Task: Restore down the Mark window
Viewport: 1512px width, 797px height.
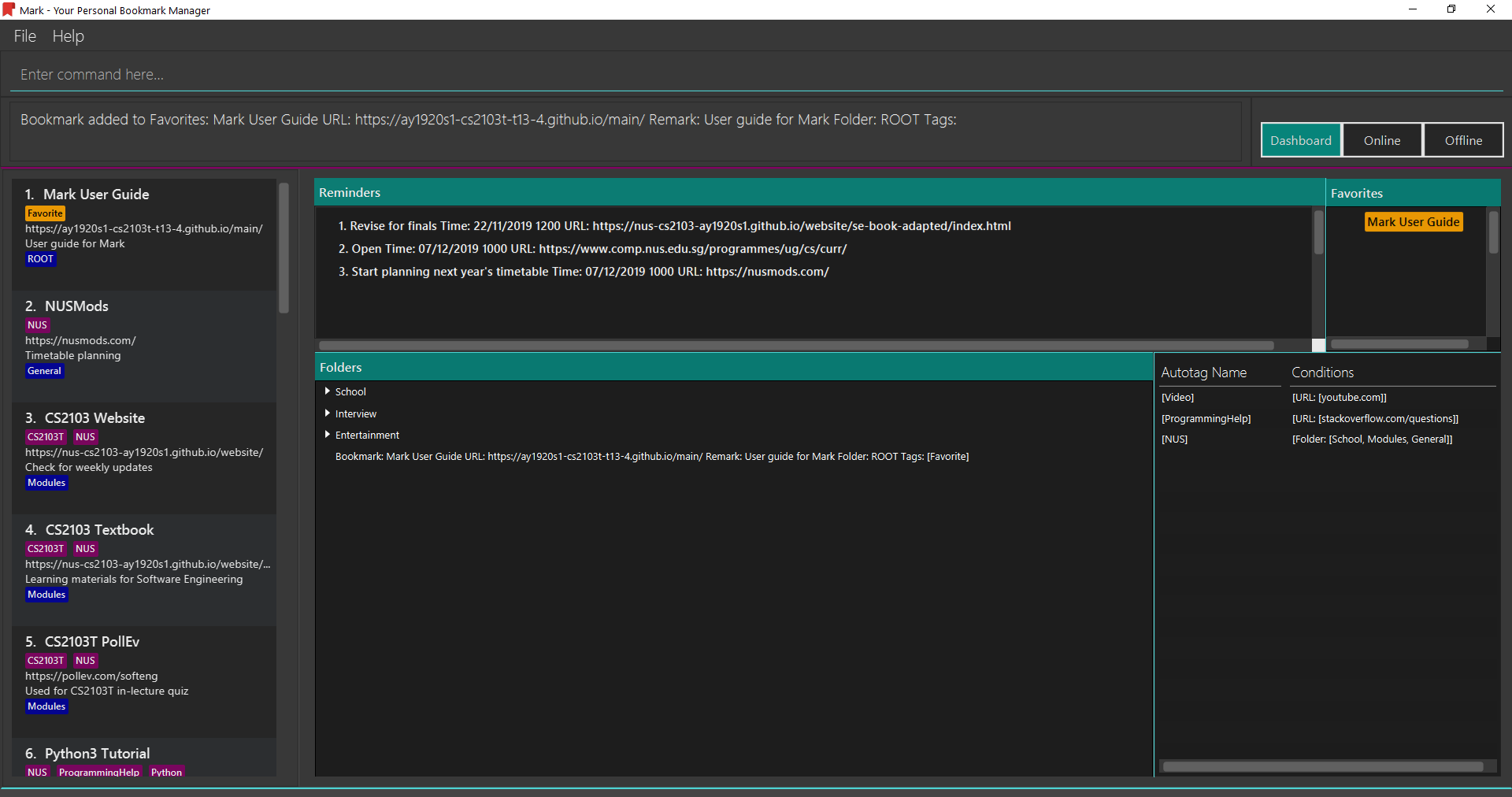Action: 1451,9
